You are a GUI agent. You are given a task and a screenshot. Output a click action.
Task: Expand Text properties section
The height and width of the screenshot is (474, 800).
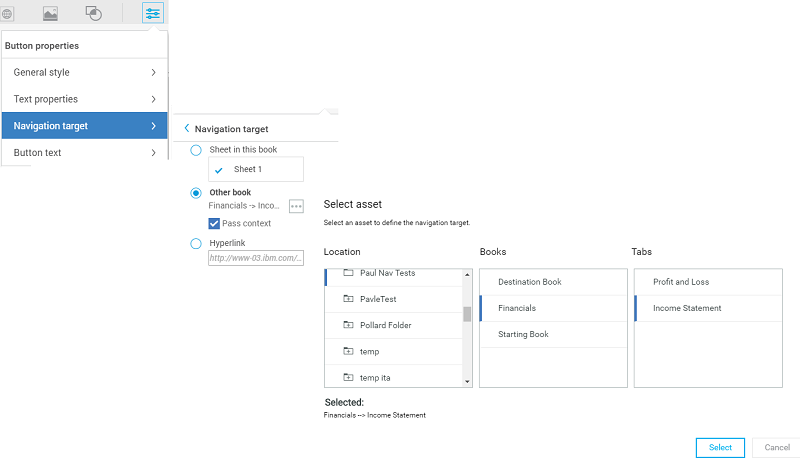click(x=85, y=99)
